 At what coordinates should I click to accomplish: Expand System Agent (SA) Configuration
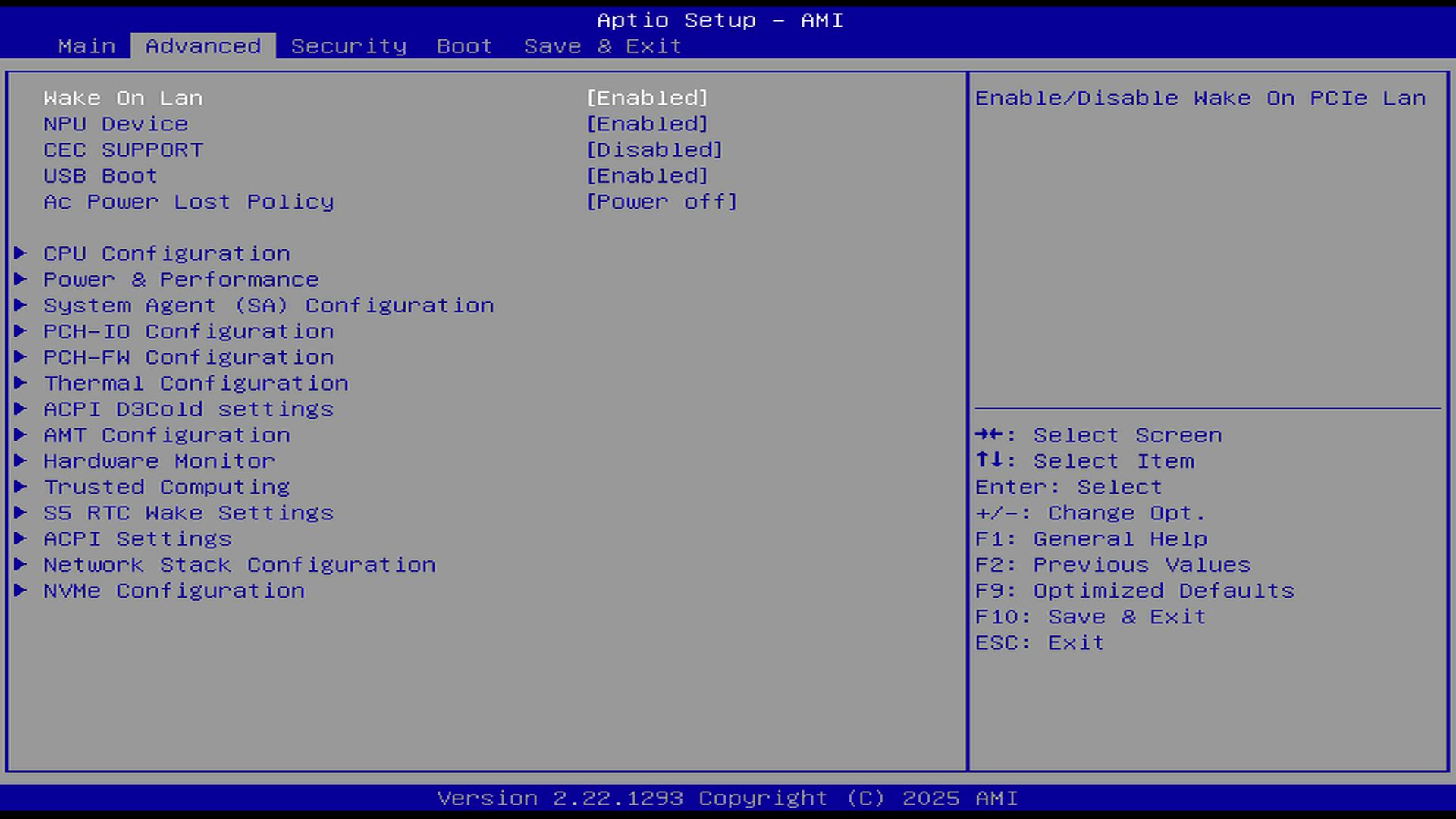click(x=268, y=305)
